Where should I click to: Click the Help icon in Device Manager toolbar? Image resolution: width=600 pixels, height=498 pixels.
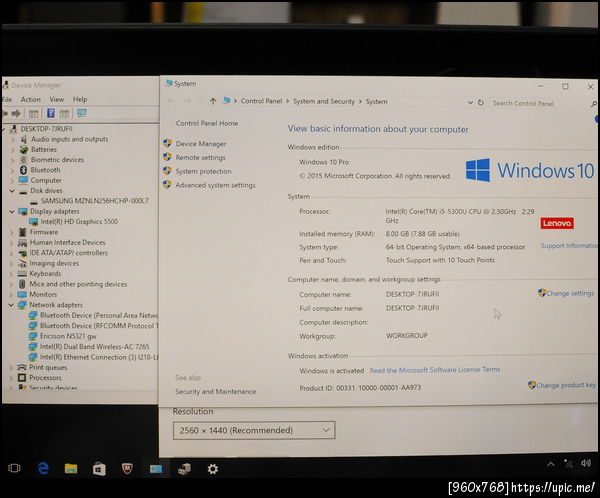point(51,113)
